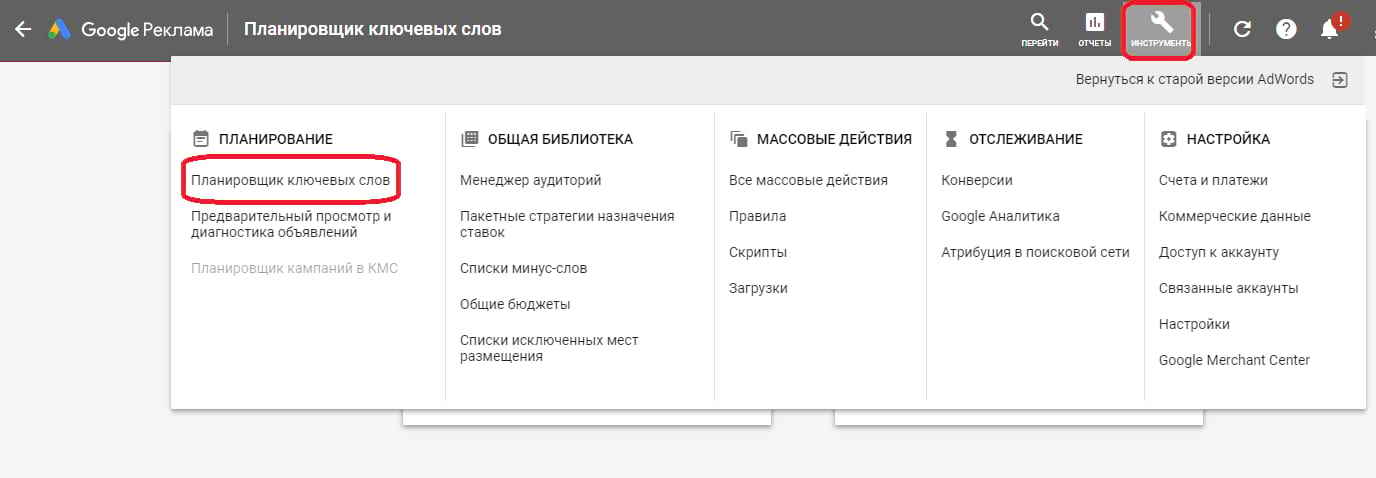The image size is (1376, 478).
Task: Open Все массовые действия
Action: (x=808, y=180)
